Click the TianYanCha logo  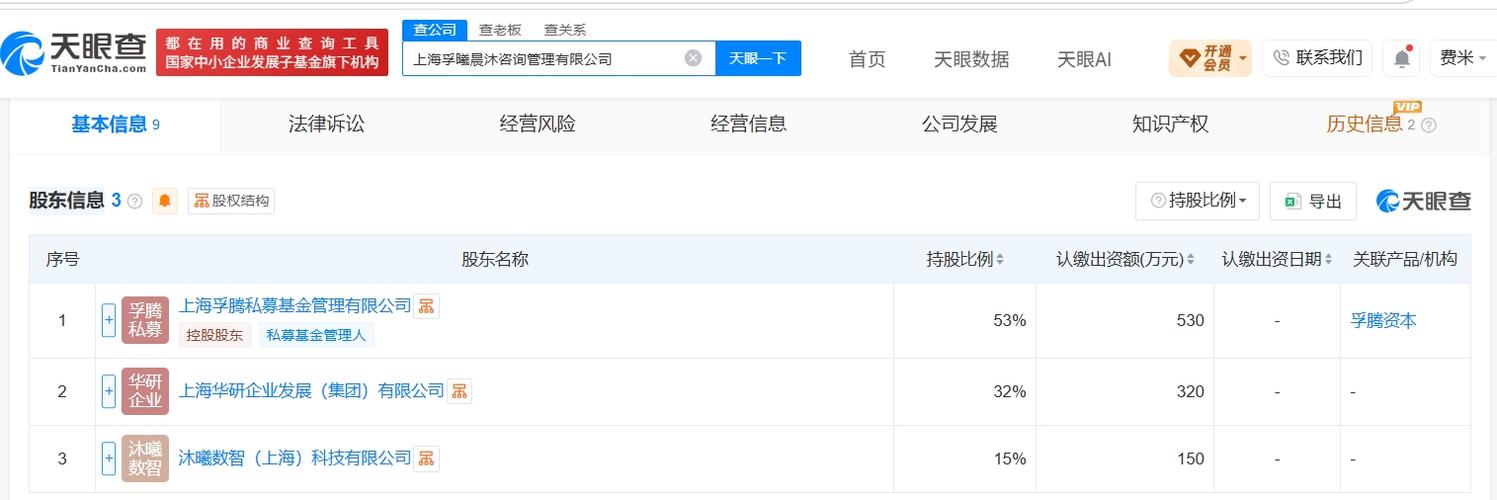[x=73, y=52]
